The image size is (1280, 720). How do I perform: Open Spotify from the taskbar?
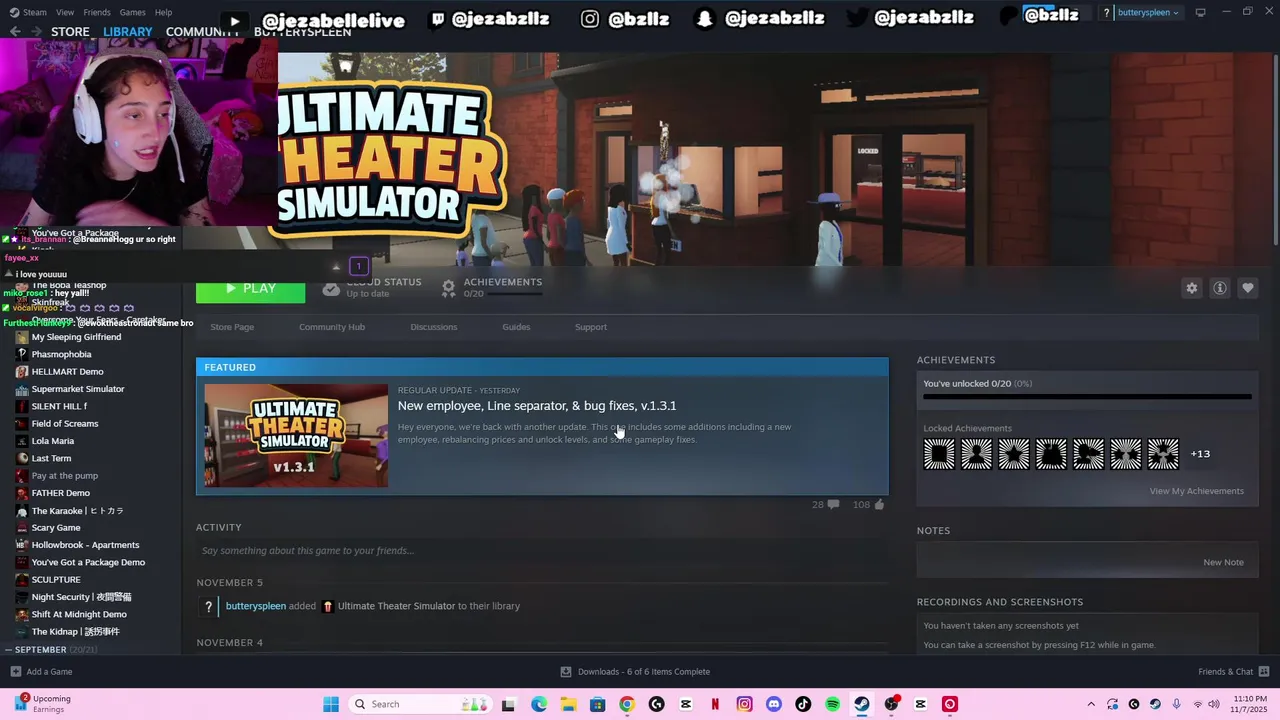(832, 704)
